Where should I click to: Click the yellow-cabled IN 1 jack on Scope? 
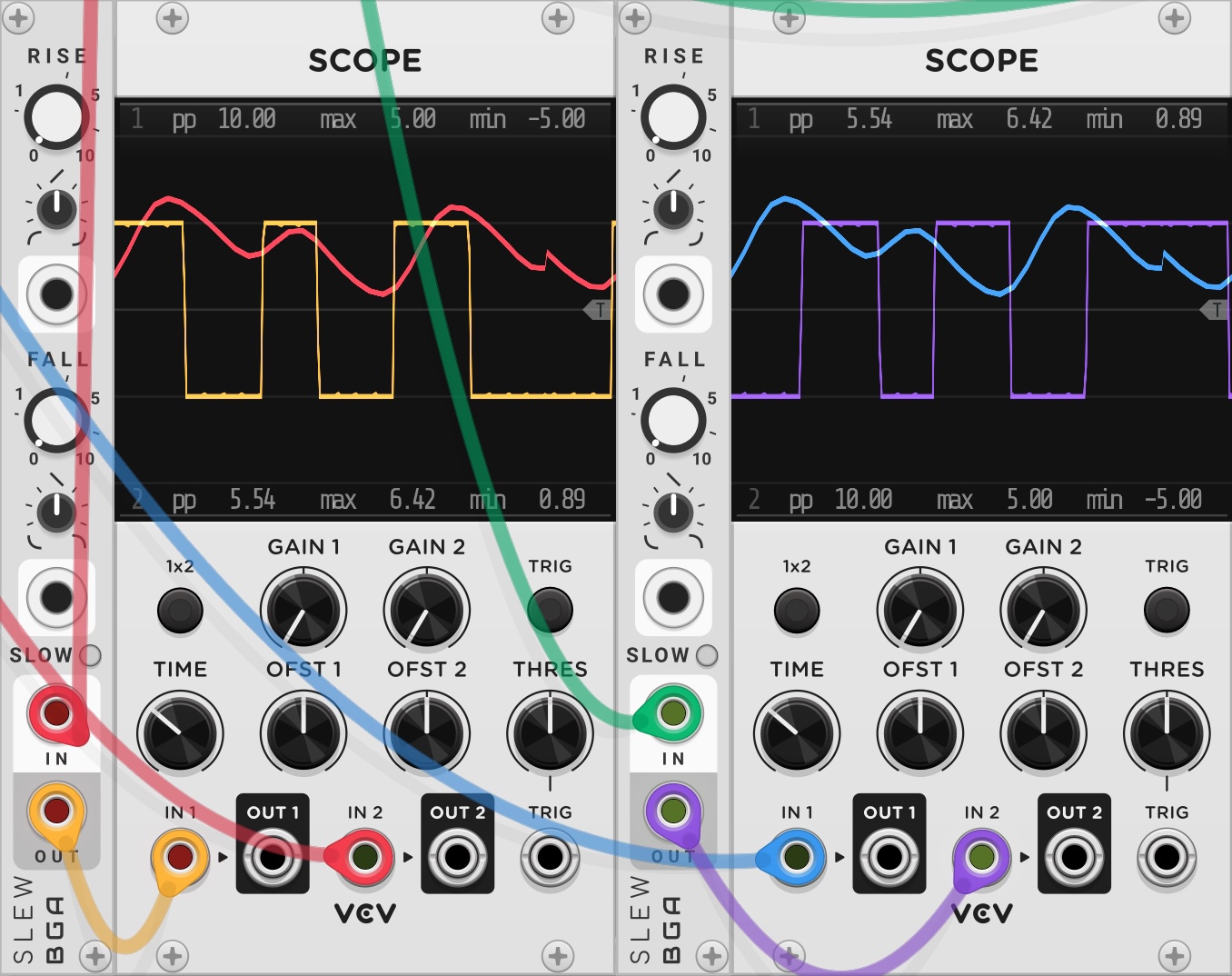coord(180,857)
